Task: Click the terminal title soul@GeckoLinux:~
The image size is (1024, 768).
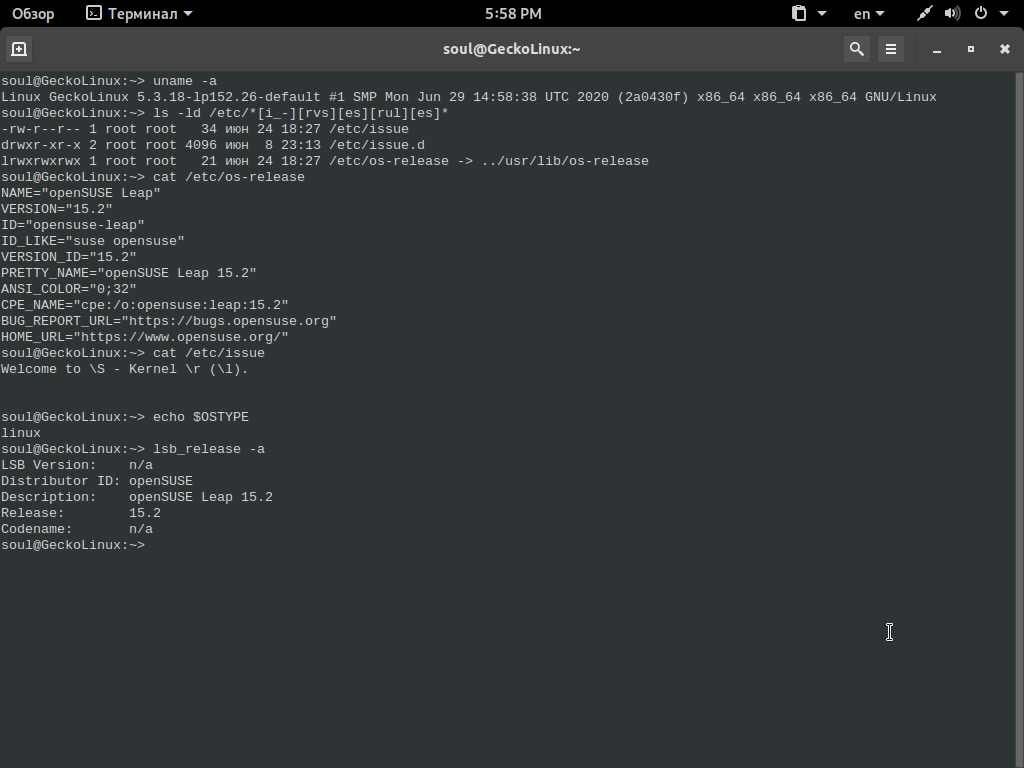Action: coord(511,49)
